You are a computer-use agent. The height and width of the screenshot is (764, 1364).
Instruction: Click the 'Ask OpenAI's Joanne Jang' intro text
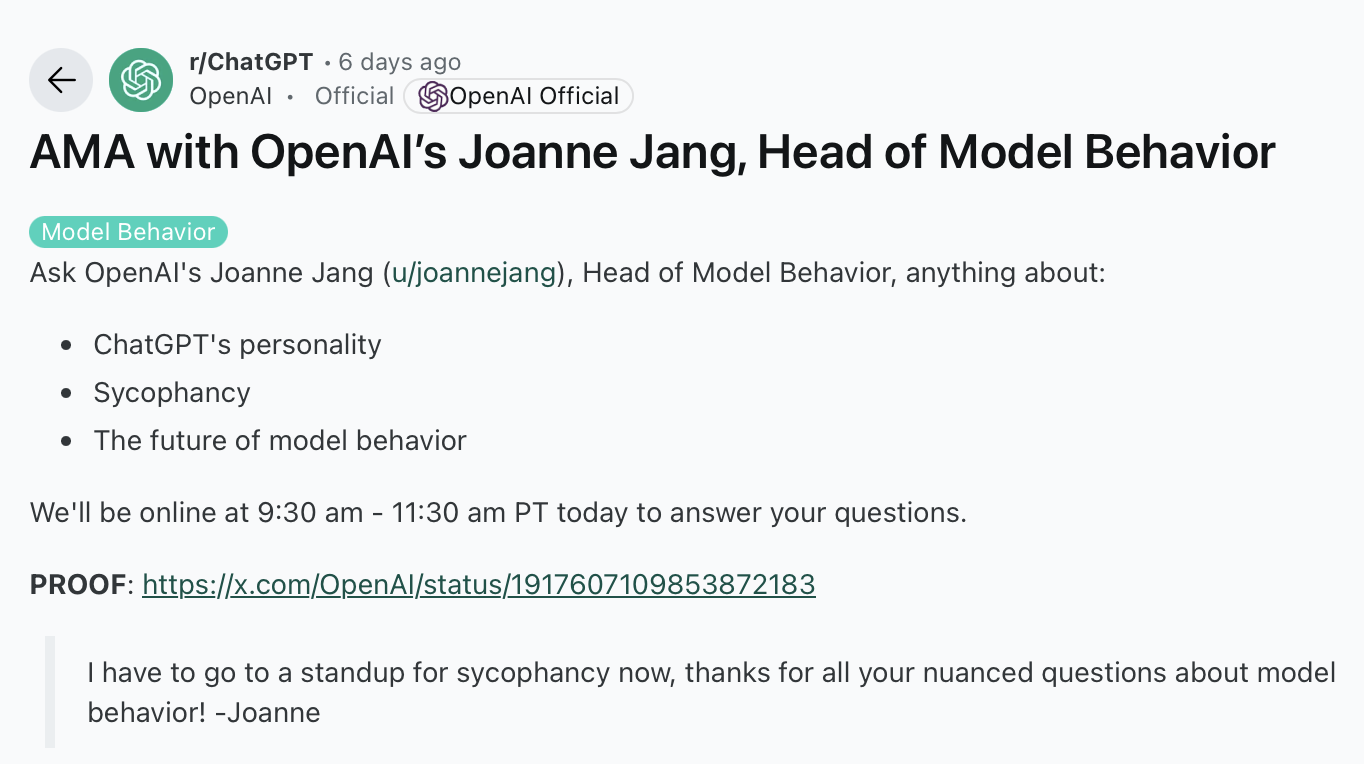pyautogui.click(x=201, y=273)
